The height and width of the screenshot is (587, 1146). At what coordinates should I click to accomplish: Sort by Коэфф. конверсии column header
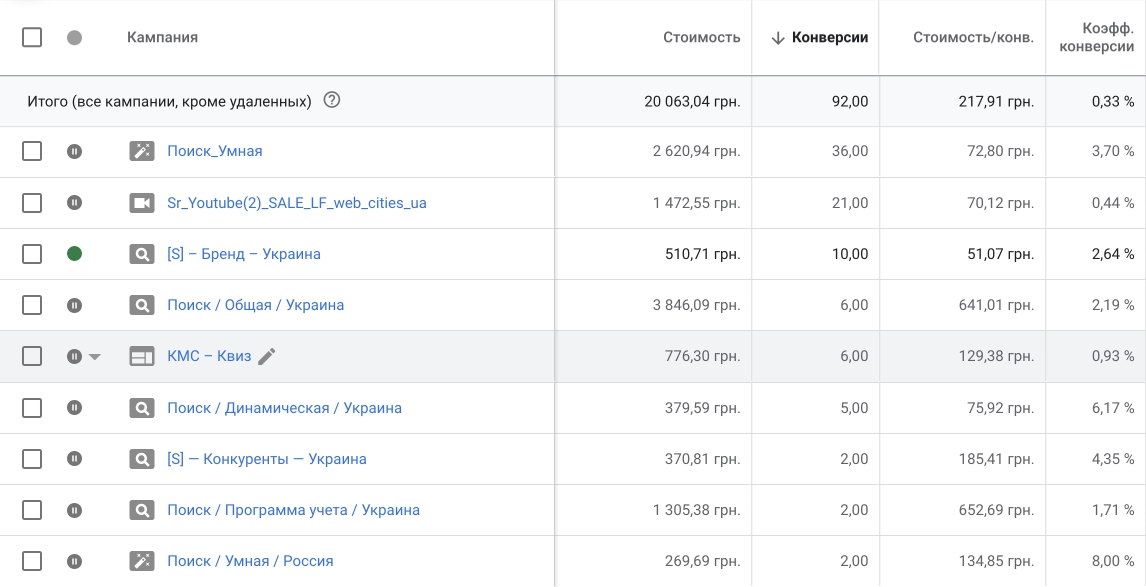click(x=1097, y=37)
